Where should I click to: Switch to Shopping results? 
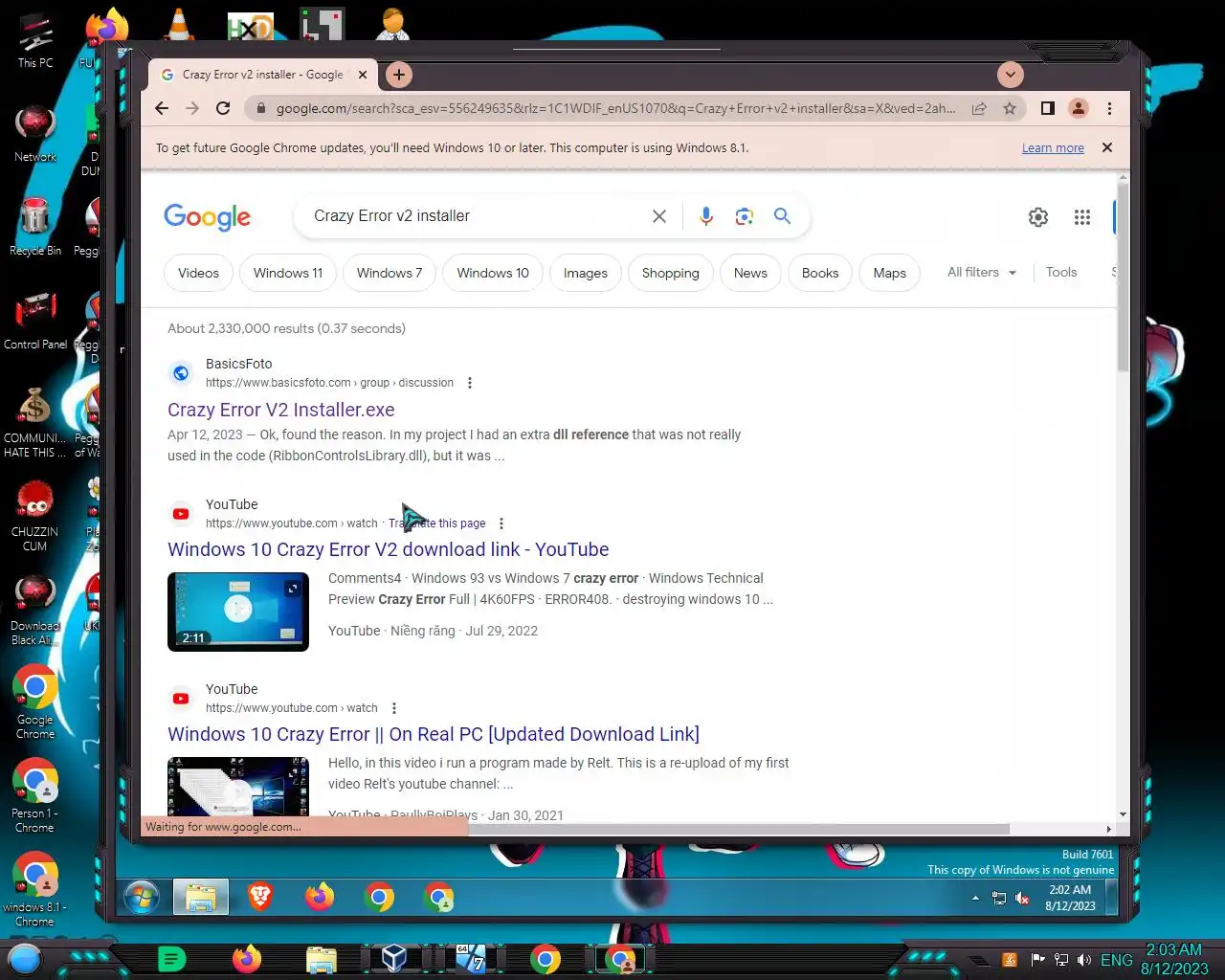(671, 273)
